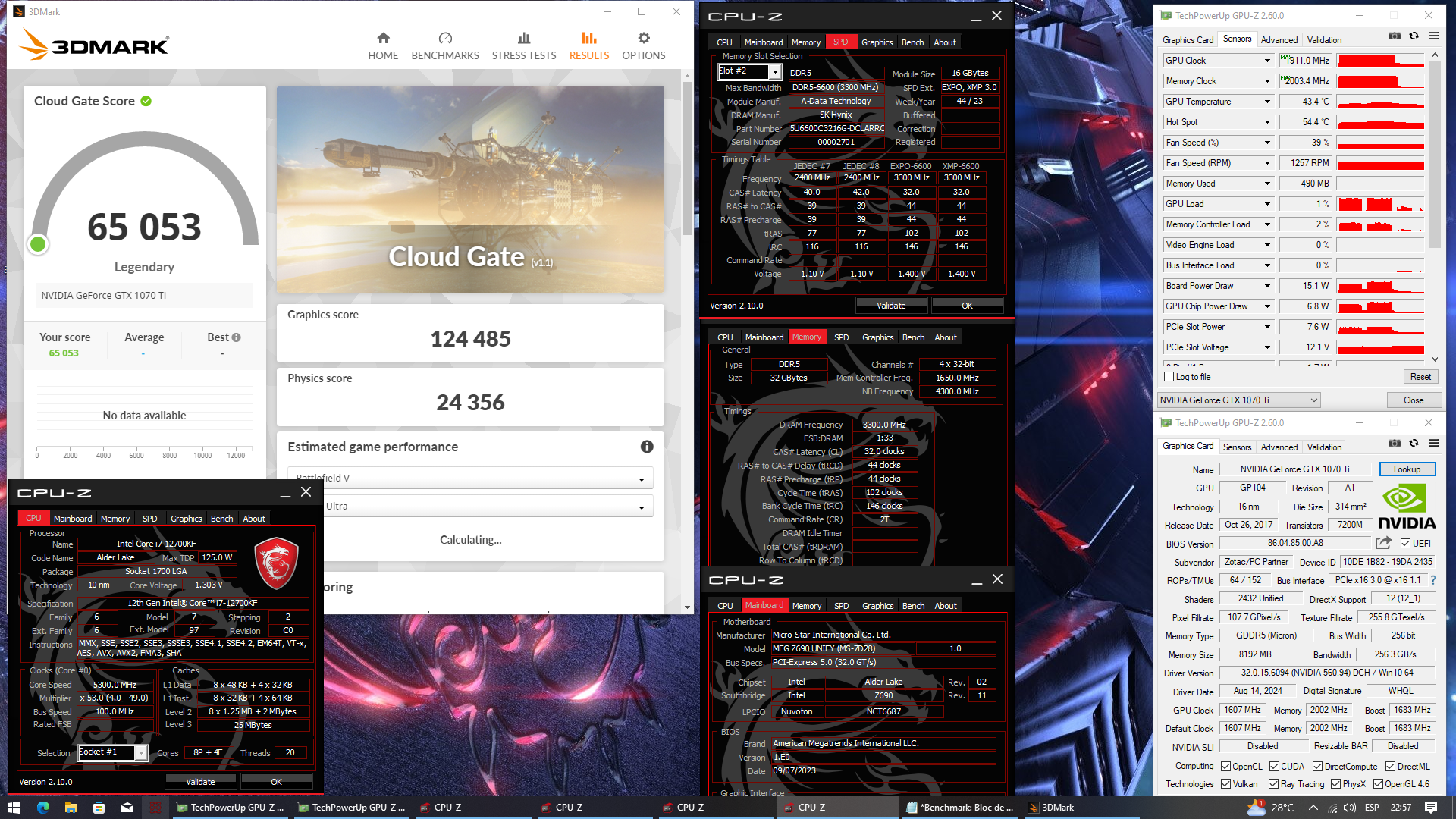
Task: Click info icon beside Estimated game performance
Action: 647,447
